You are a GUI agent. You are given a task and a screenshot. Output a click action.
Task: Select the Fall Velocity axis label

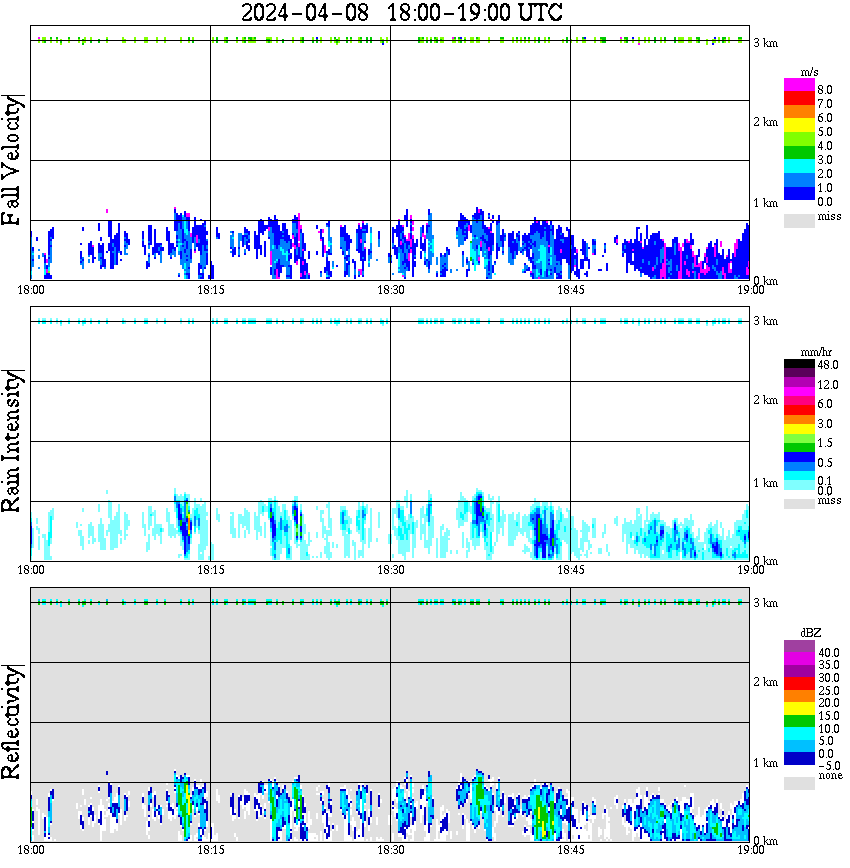click(12, 159)
